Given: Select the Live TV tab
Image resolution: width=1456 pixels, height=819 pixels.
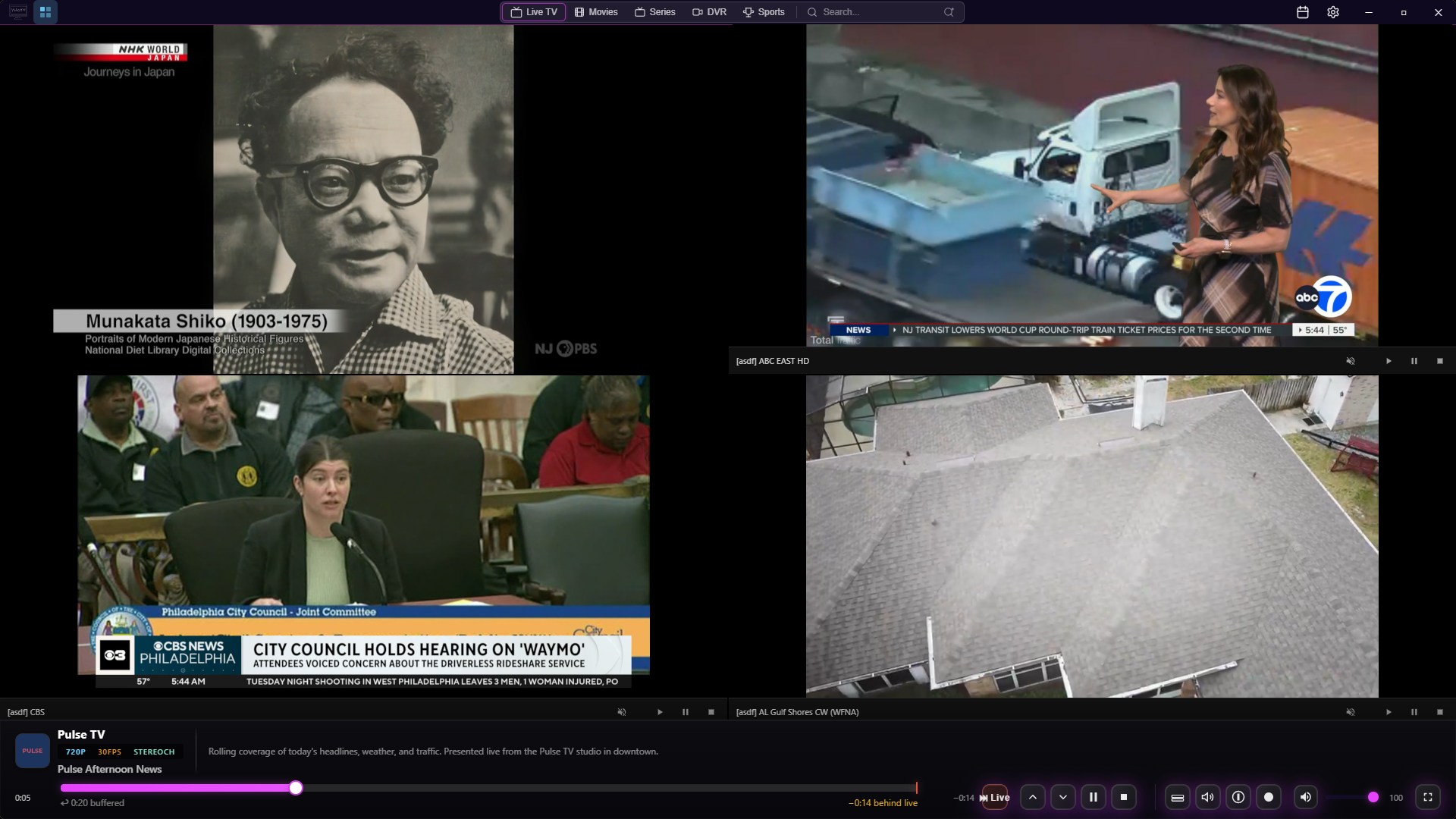Looking at the screenshot, I should tap(534, 12).
